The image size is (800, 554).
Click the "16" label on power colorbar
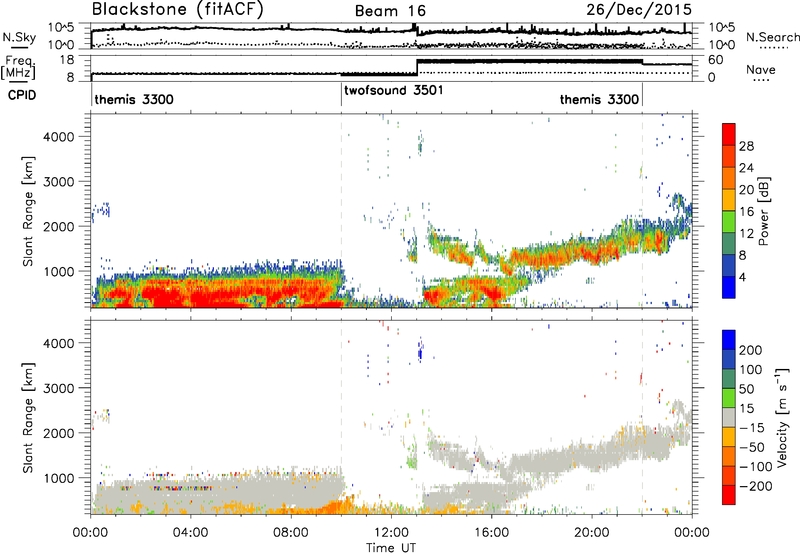coord(746,212)
